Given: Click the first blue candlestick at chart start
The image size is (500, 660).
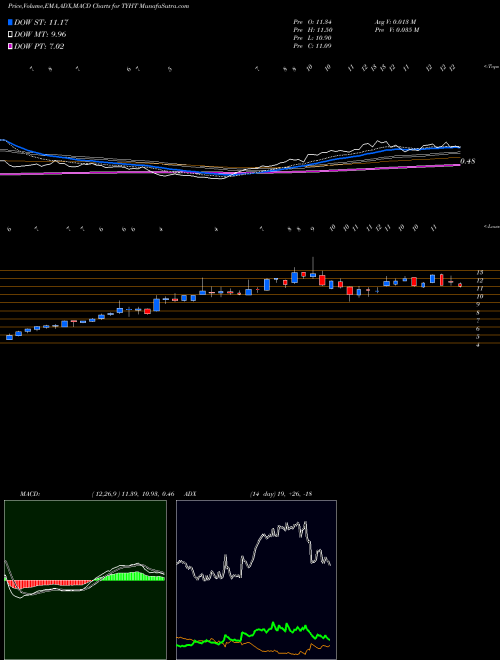Looking at the screenshot, I should 9,337.
